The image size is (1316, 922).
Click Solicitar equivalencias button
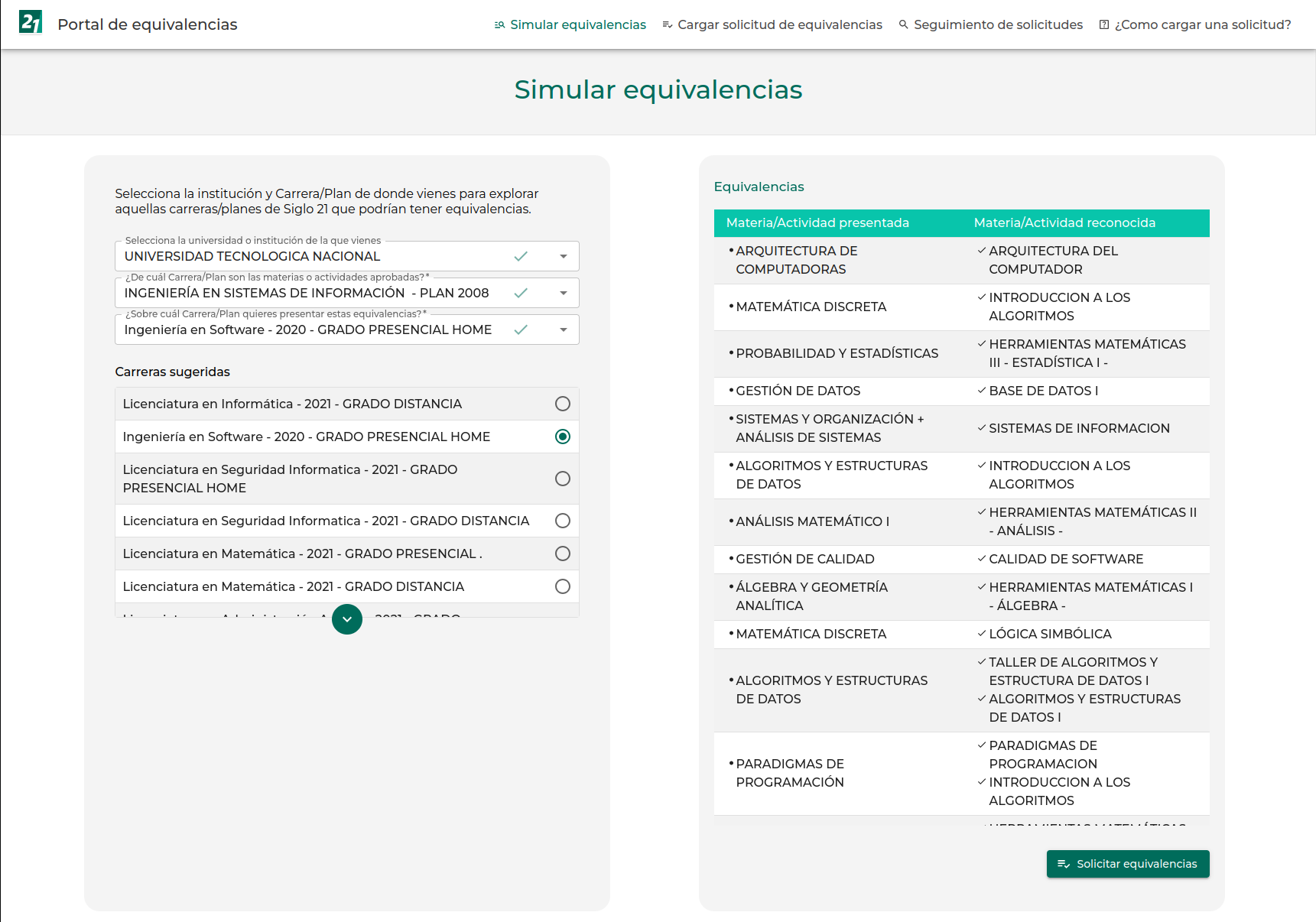(x=1128, y=864)
